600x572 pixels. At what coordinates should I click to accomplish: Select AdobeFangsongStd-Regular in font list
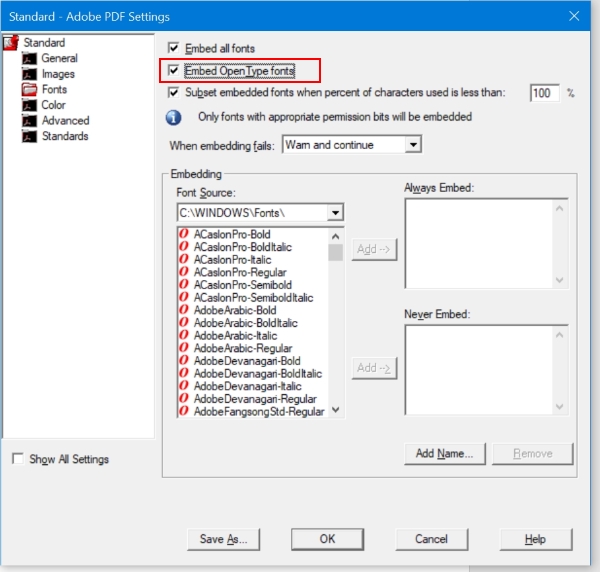259,411
